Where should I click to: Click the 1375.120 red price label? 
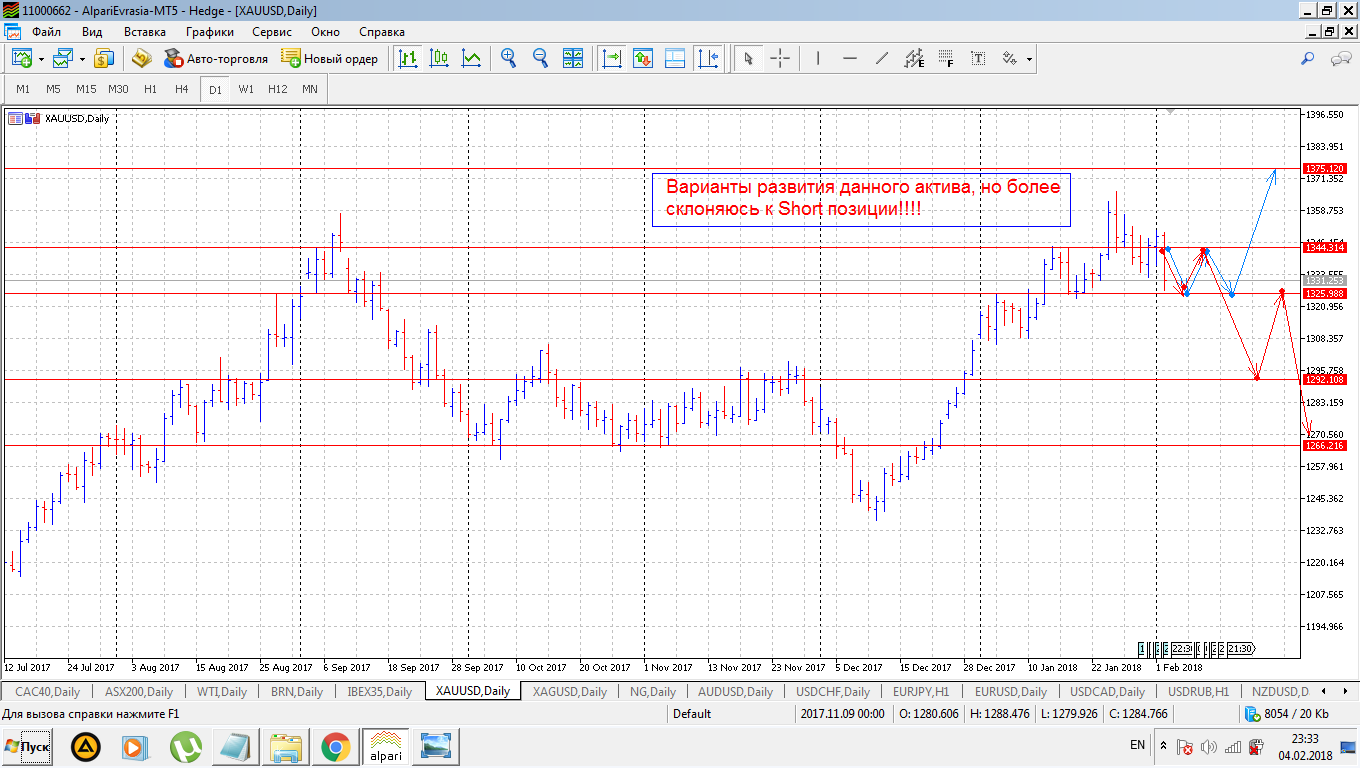[1324, 168]
